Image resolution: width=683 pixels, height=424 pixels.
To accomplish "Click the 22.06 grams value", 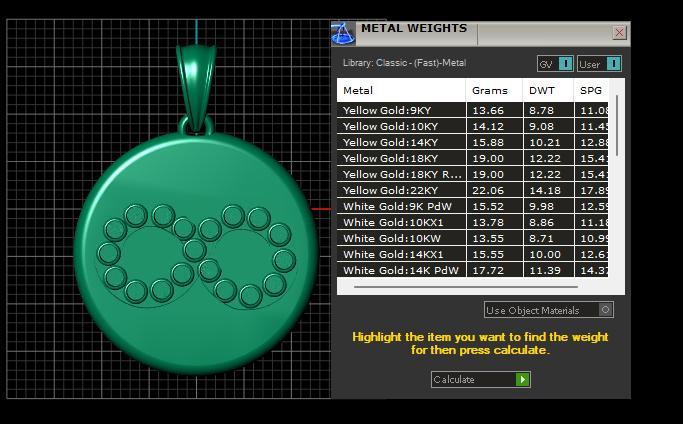I will (488, 190).
